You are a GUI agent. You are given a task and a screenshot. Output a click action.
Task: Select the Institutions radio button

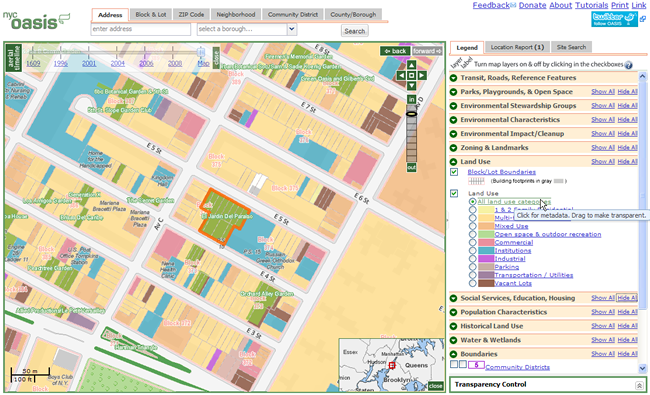coord(473,250)
